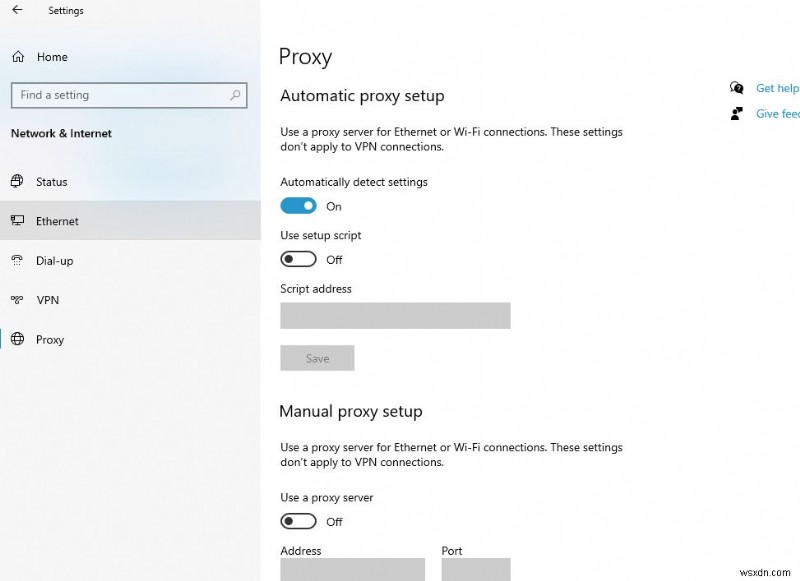Turn on Use a proxy server
This screenshot has height=581, width=800.
pos(299,521)
